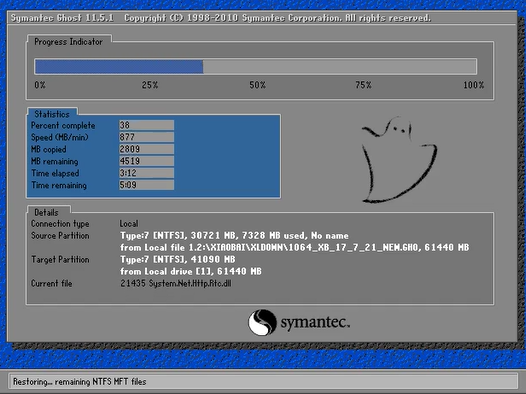Click the symantec wordmark text
Image resolution: width=526 pixels, height=394 pixels.
[x=315, y=323]
